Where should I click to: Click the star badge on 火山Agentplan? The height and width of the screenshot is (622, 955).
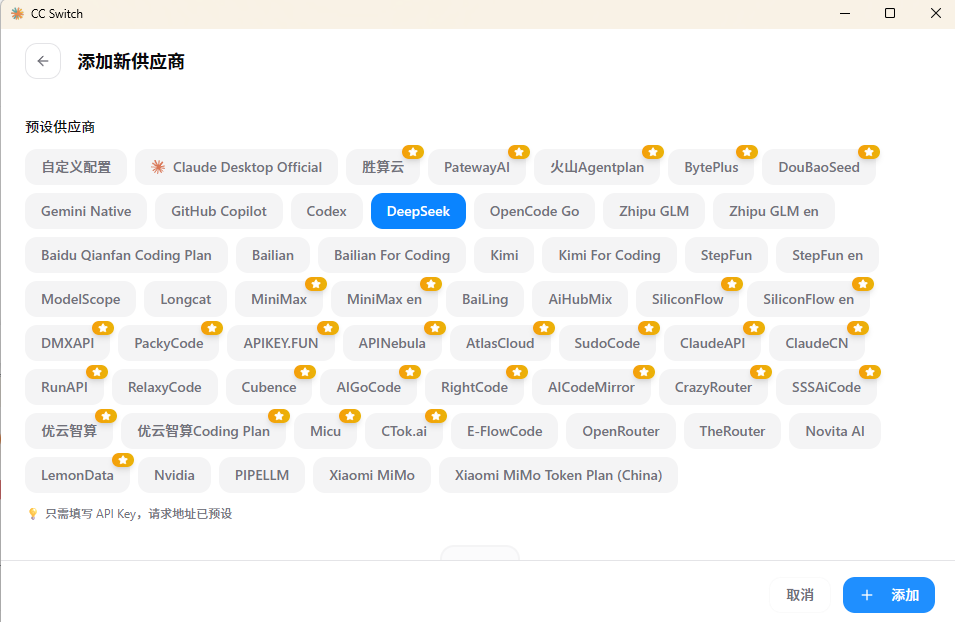652,152
